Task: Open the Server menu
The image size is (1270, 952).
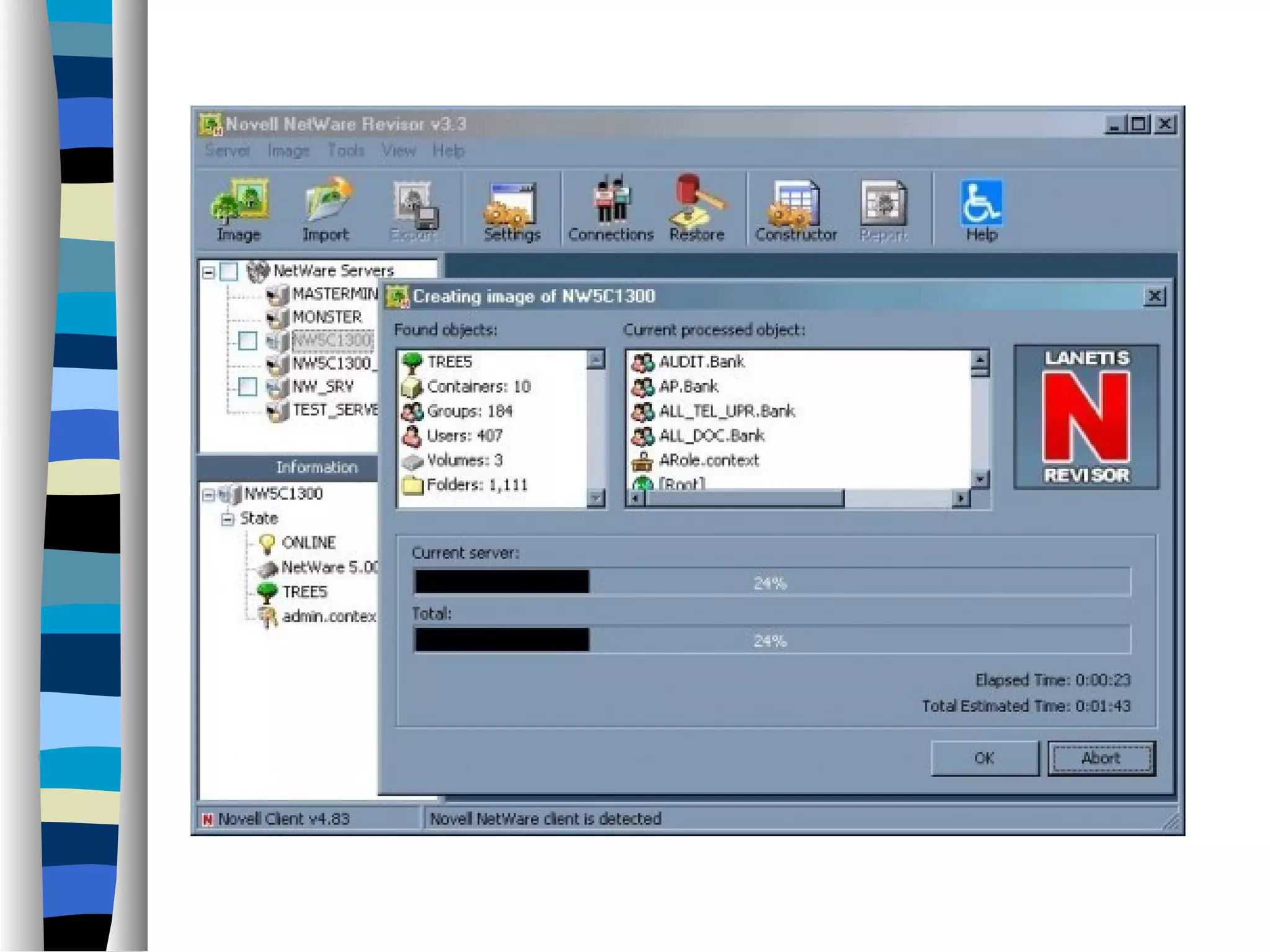Action: (x=227, y=151)
